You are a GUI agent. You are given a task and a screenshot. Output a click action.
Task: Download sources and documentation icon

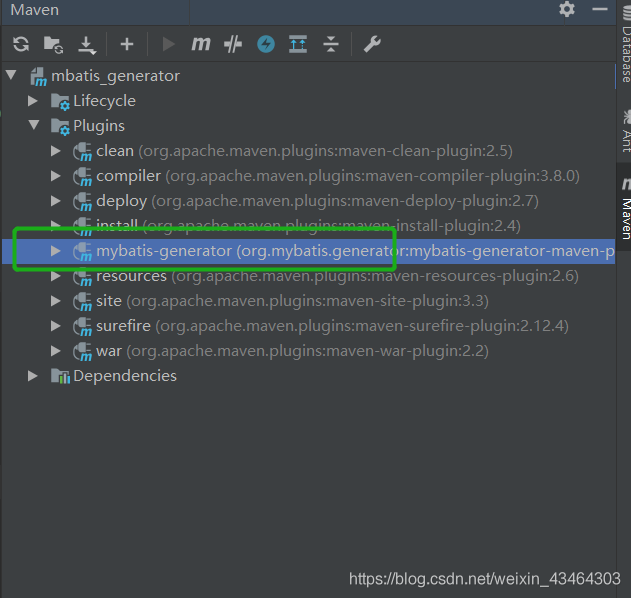coord(87,45)
